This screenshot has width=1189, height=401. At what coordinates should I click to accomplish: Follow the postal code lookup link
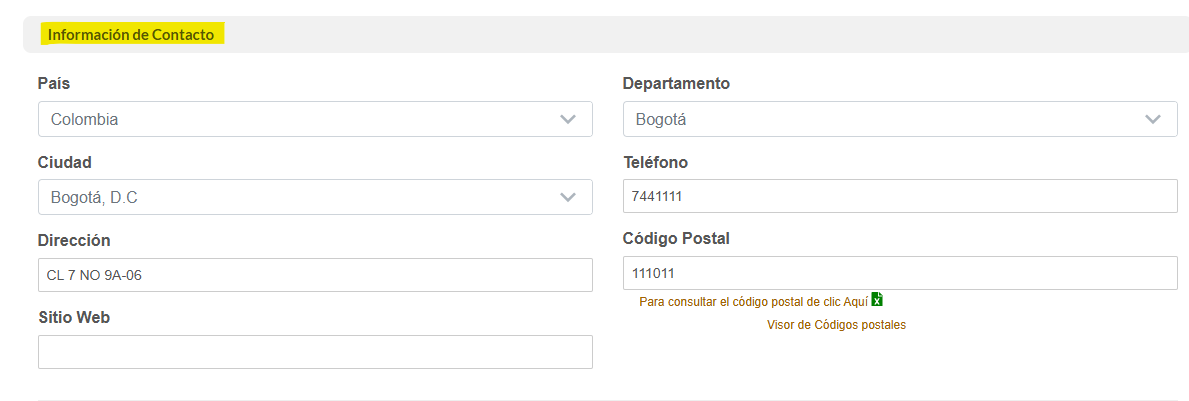(753, 301)
